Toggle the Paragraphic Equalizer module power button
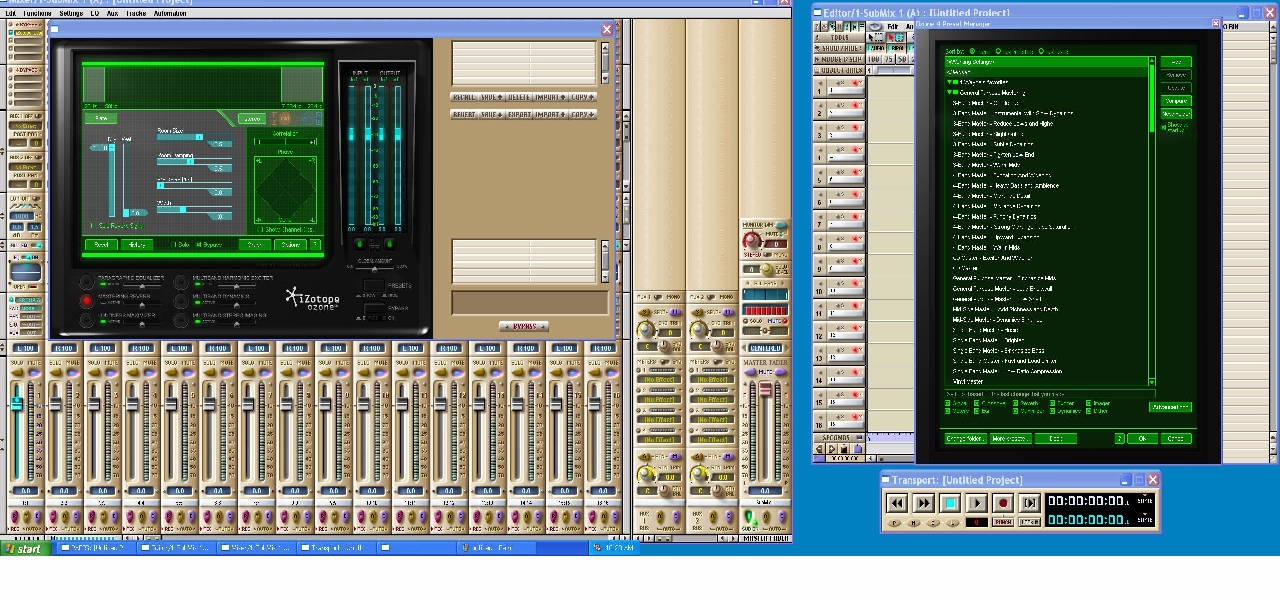Image resolution: width=1280 pixels, height=600 pixels. (x=87, y=282)
